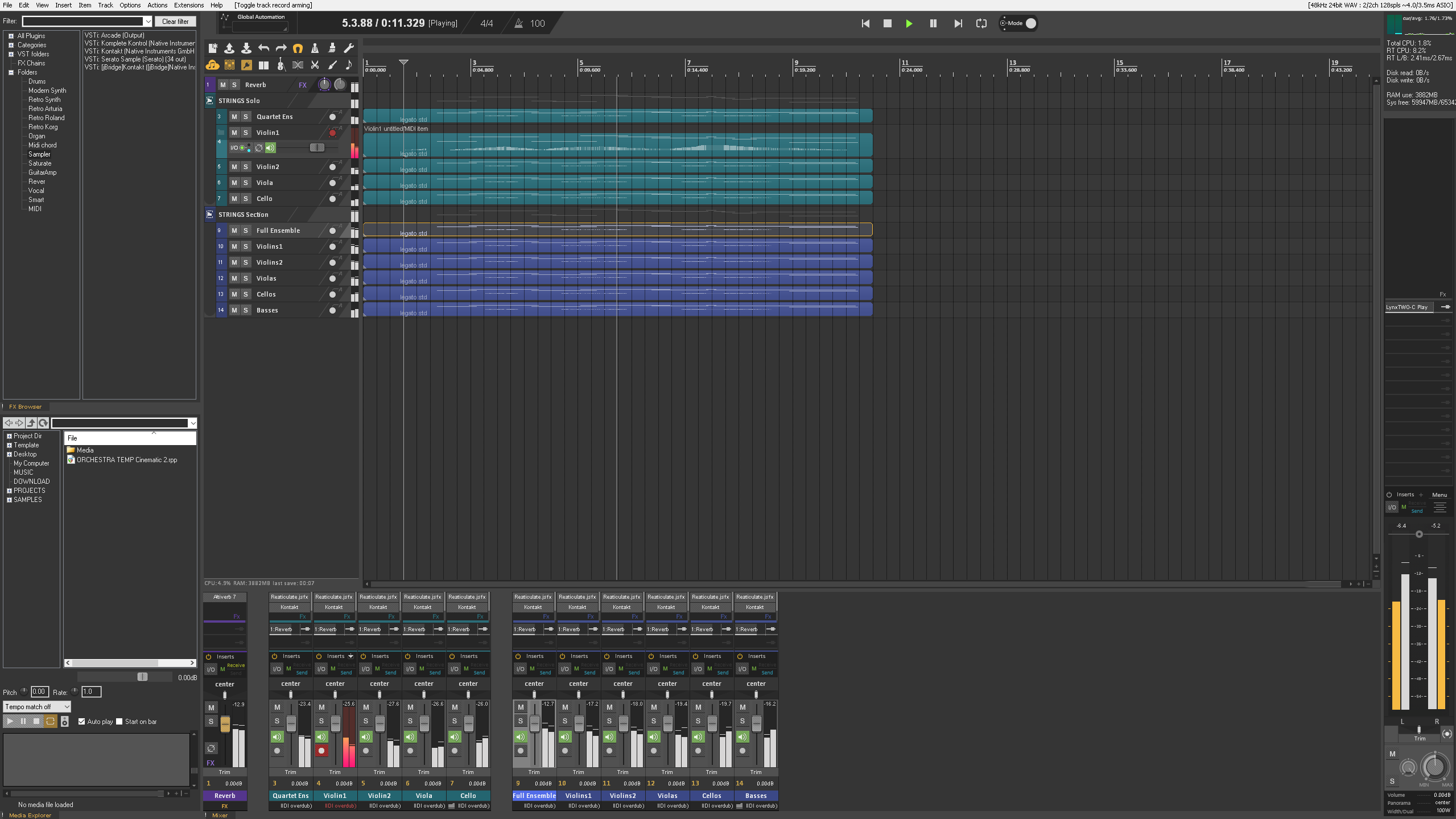The height and width of the screenshot is (819, 1456).
Task: Click the violin instrument toolbar icon
Action: coord(280,65)
